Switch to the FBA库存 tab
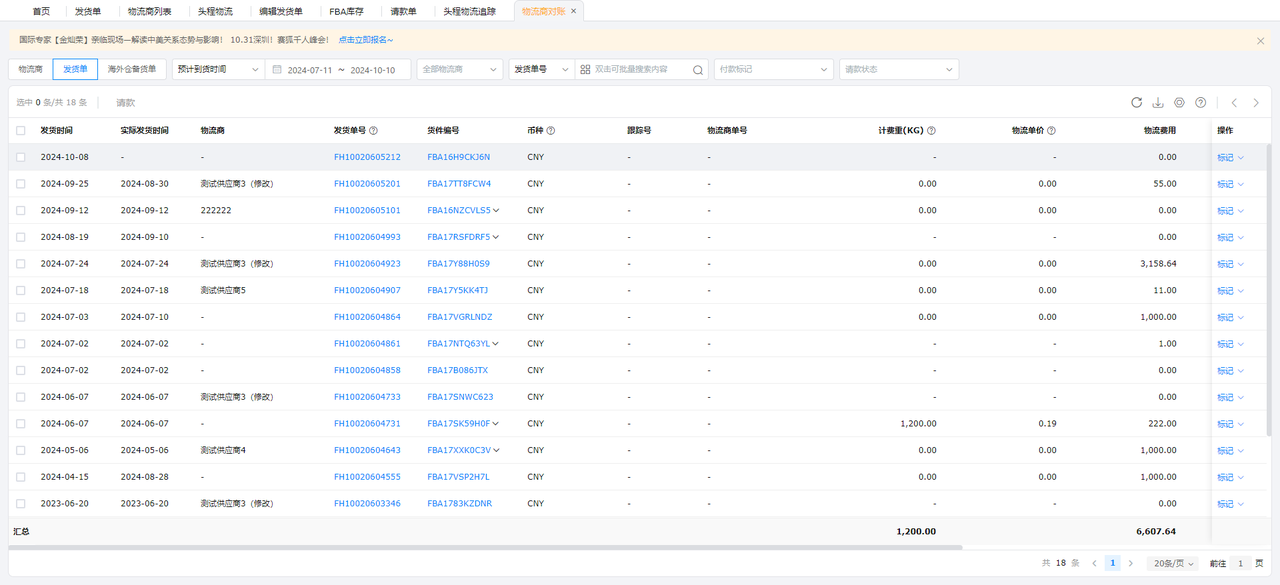 (x=346, y=11)
